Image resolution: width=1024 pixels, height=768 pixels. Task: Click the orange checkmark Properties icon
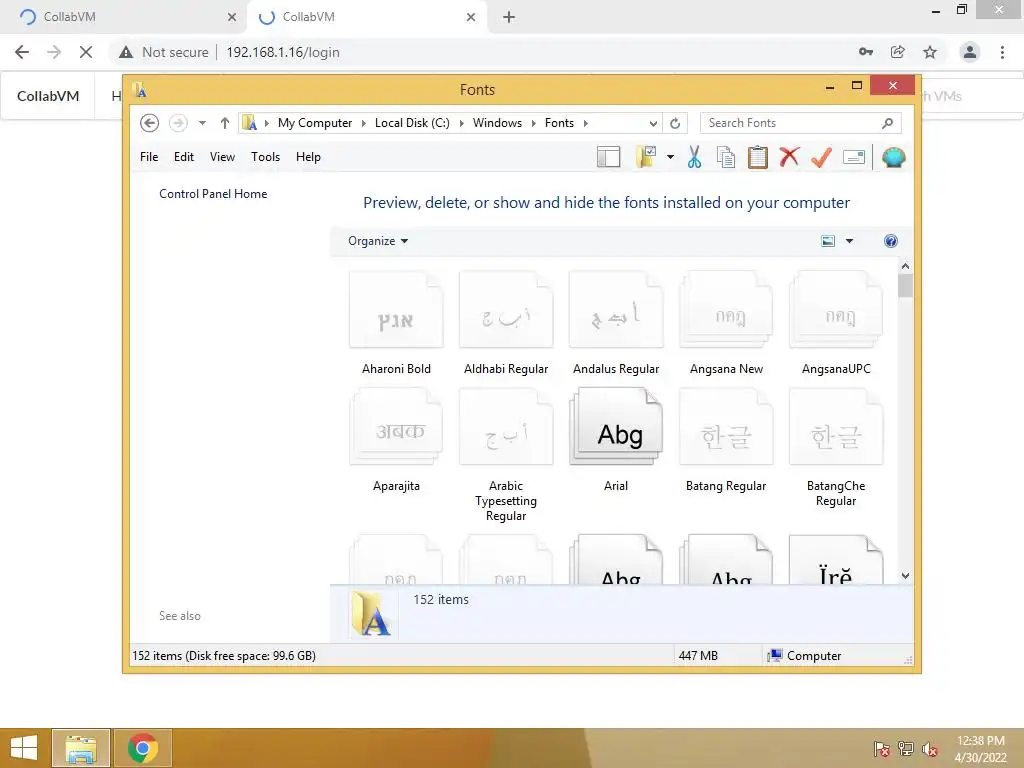tap(821, 157)
